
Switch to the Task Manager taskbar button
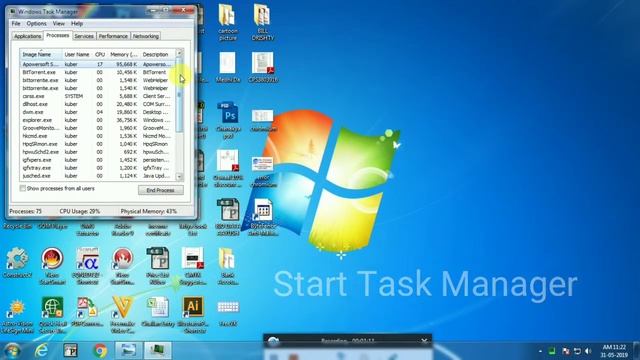pos(158,351)
